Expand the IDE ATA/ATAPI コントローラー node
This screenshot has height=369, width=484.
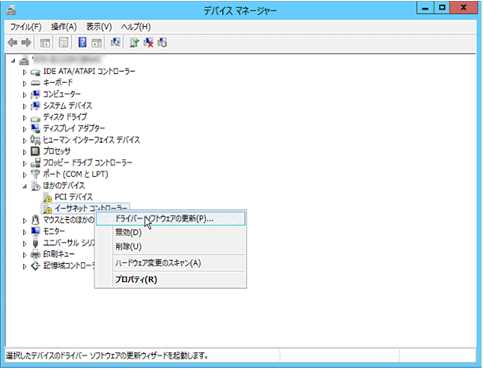pos(24,72)
